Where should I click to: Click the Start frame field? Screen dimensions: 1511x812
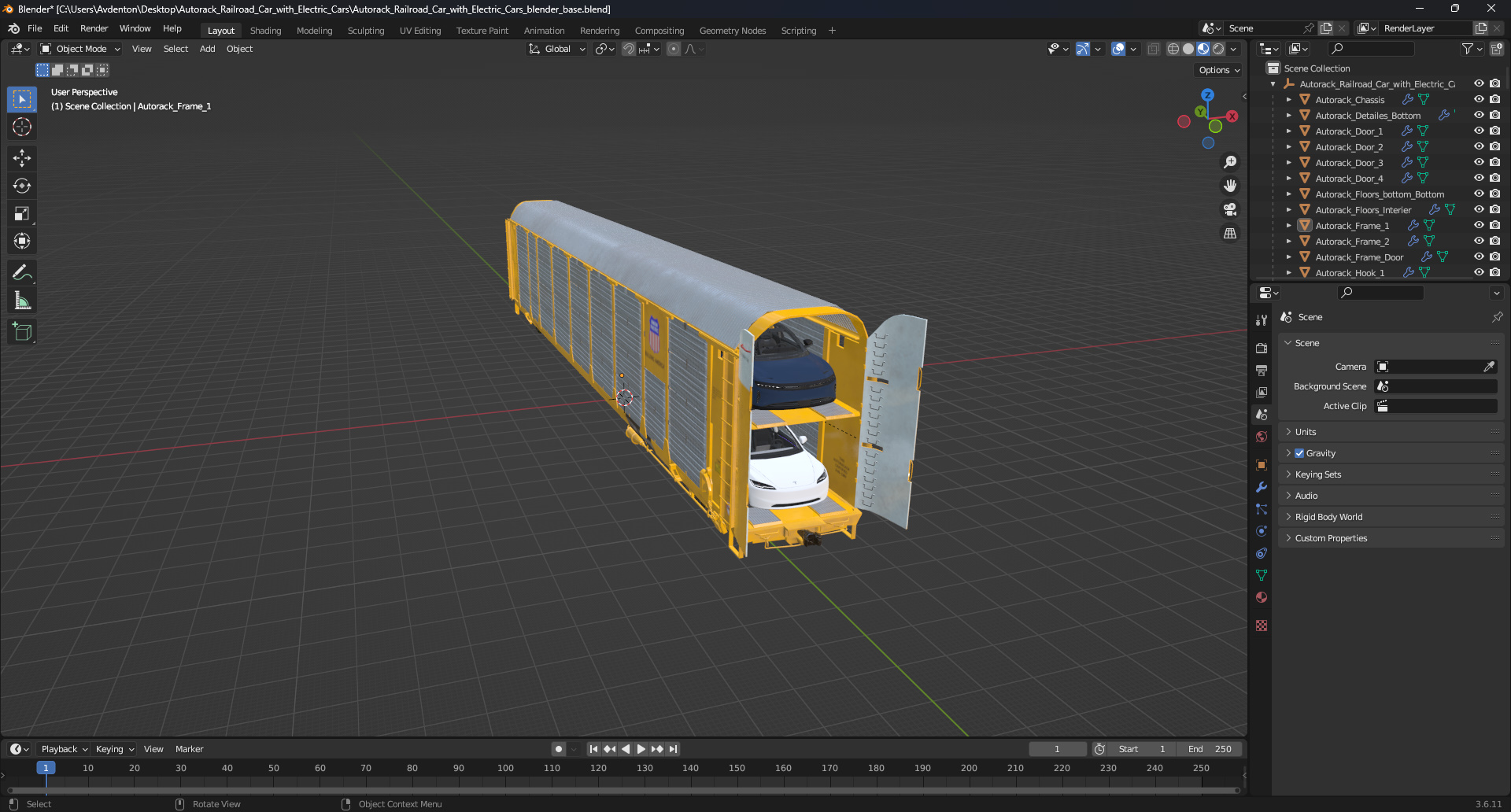(x=1143, y=749)
